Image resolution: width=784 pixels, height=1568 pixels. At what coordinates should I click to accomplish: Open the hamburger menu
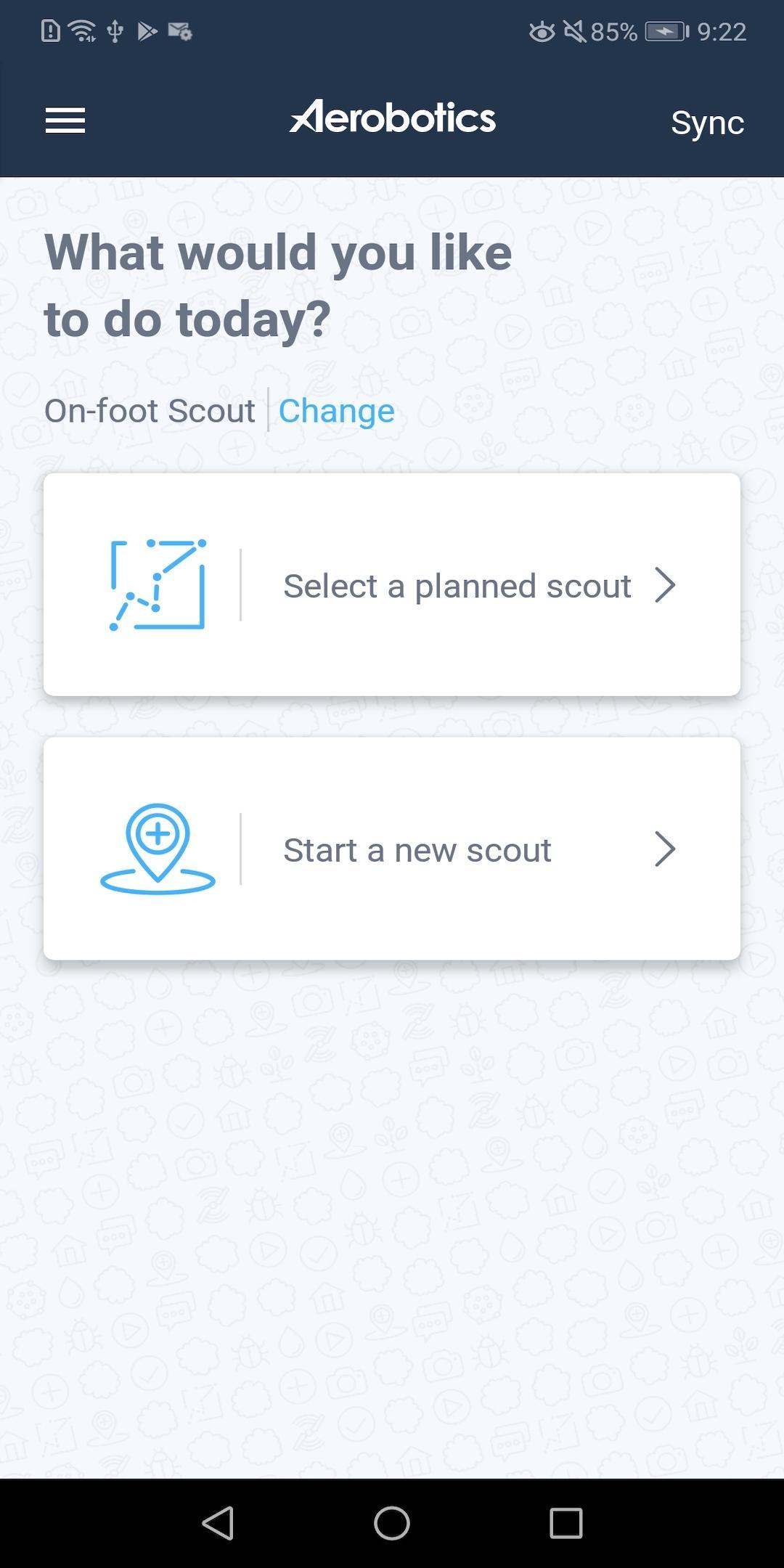pyautogui.click(x=65, y=121)
